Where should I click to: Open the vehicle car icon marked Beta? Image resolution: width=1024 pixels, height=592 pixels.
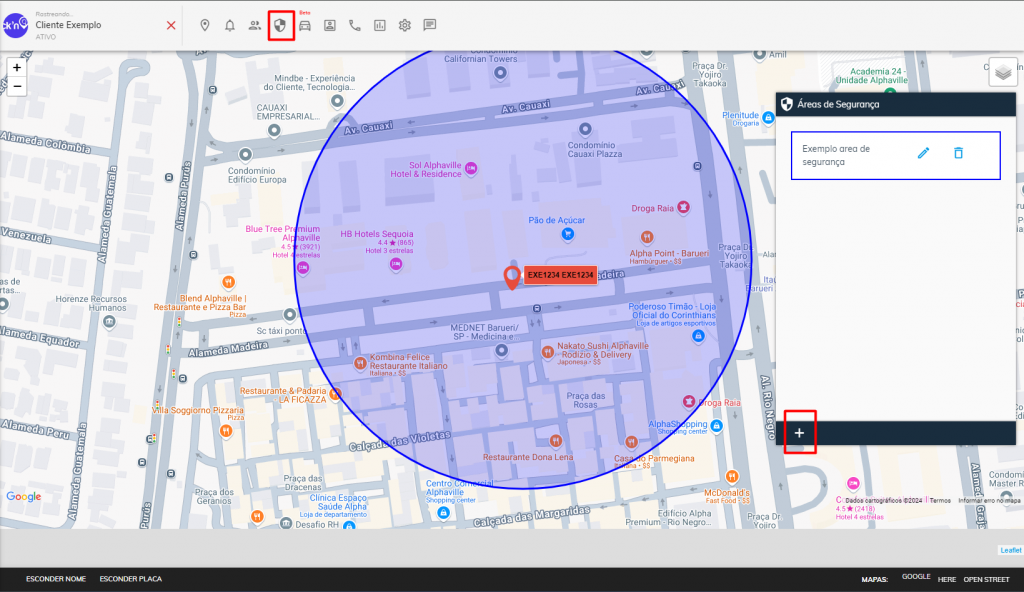pyautogui.click(x=305, y=25)
